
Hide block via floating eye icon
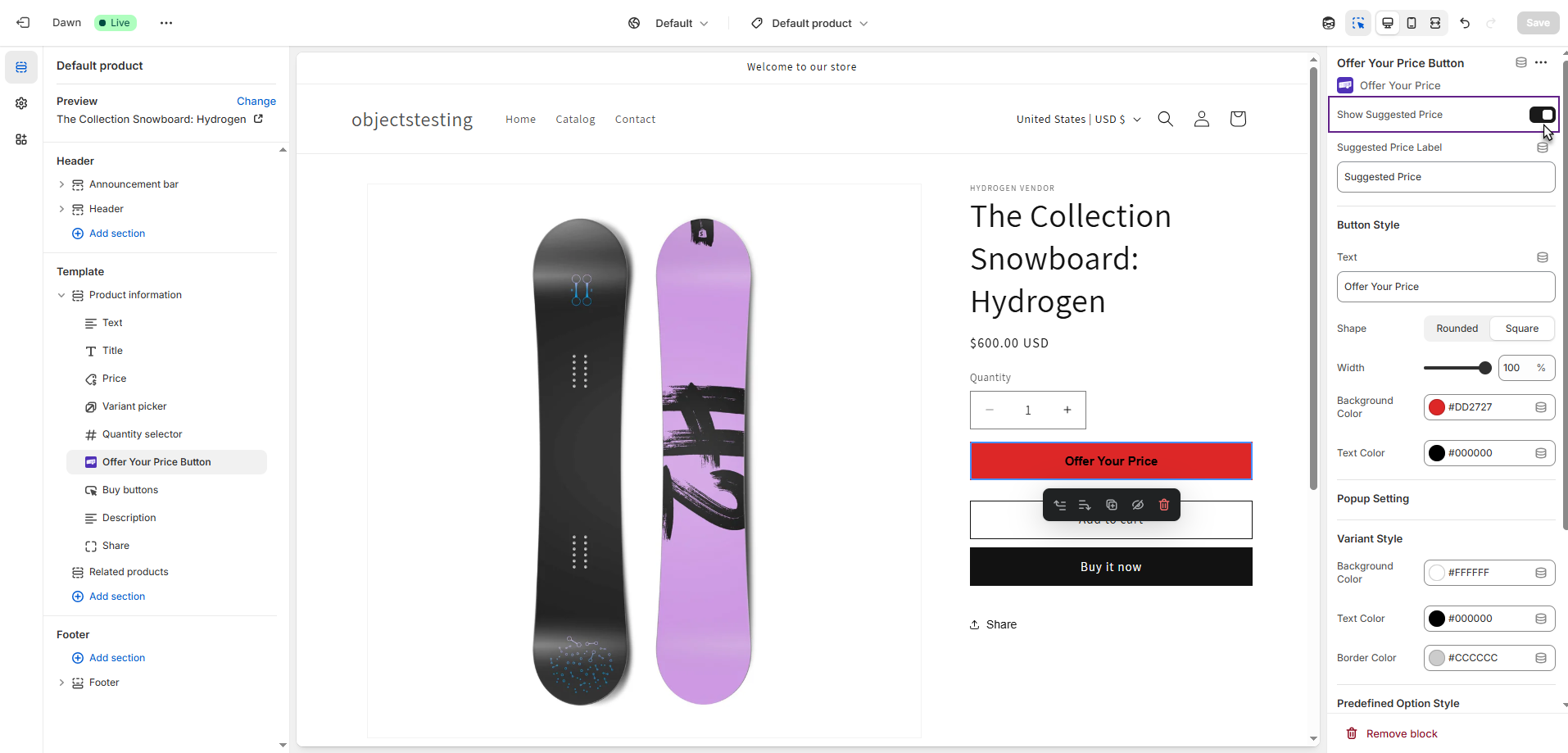tap(1138, 505)
